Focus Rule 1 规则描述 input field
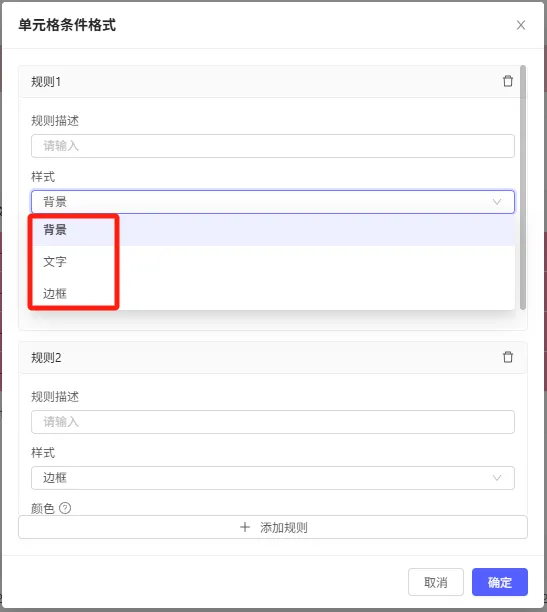This screenshot has width=547, height=612. pos(273,146)
